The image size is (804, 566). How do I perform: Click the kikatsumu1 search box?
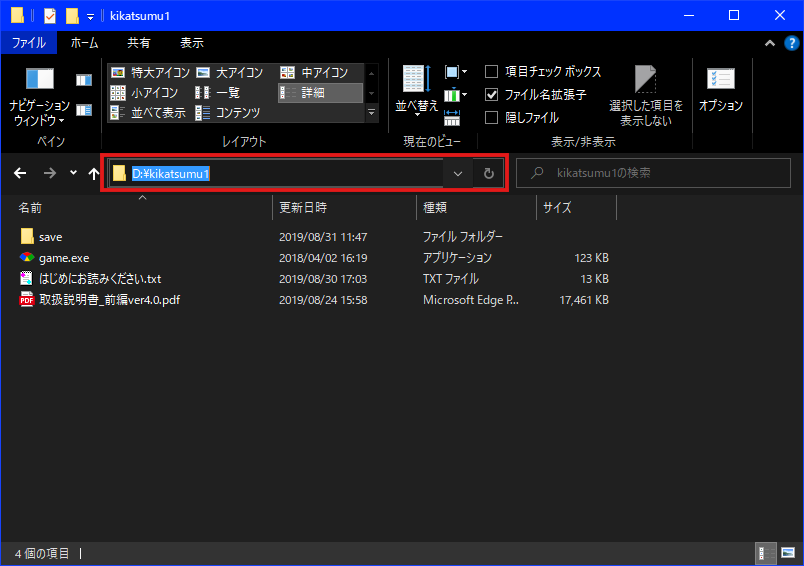tap(653, 173)
